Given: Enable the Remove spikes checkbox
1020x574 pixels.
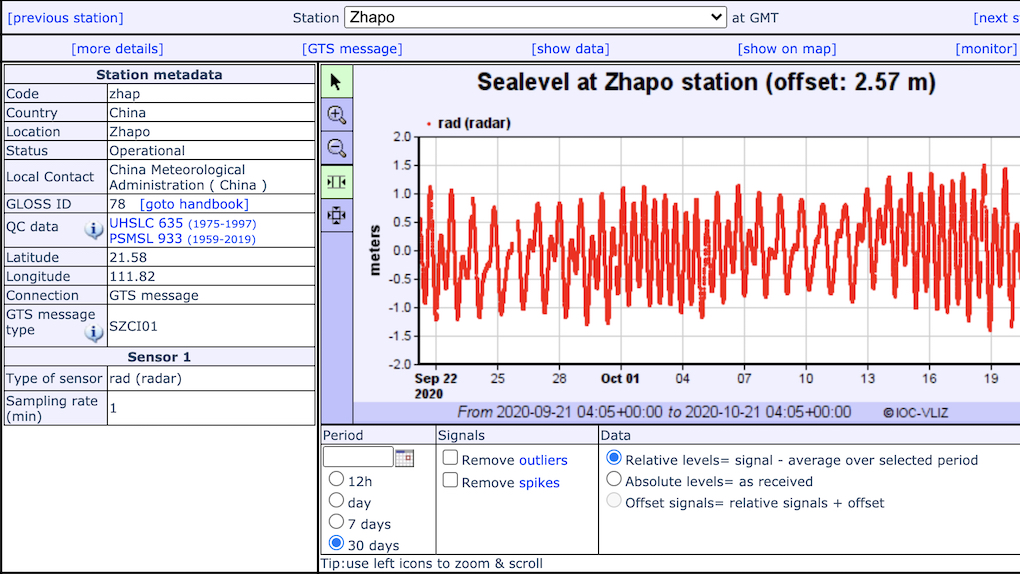Looking at the screenshot, I should coord(451,481).
